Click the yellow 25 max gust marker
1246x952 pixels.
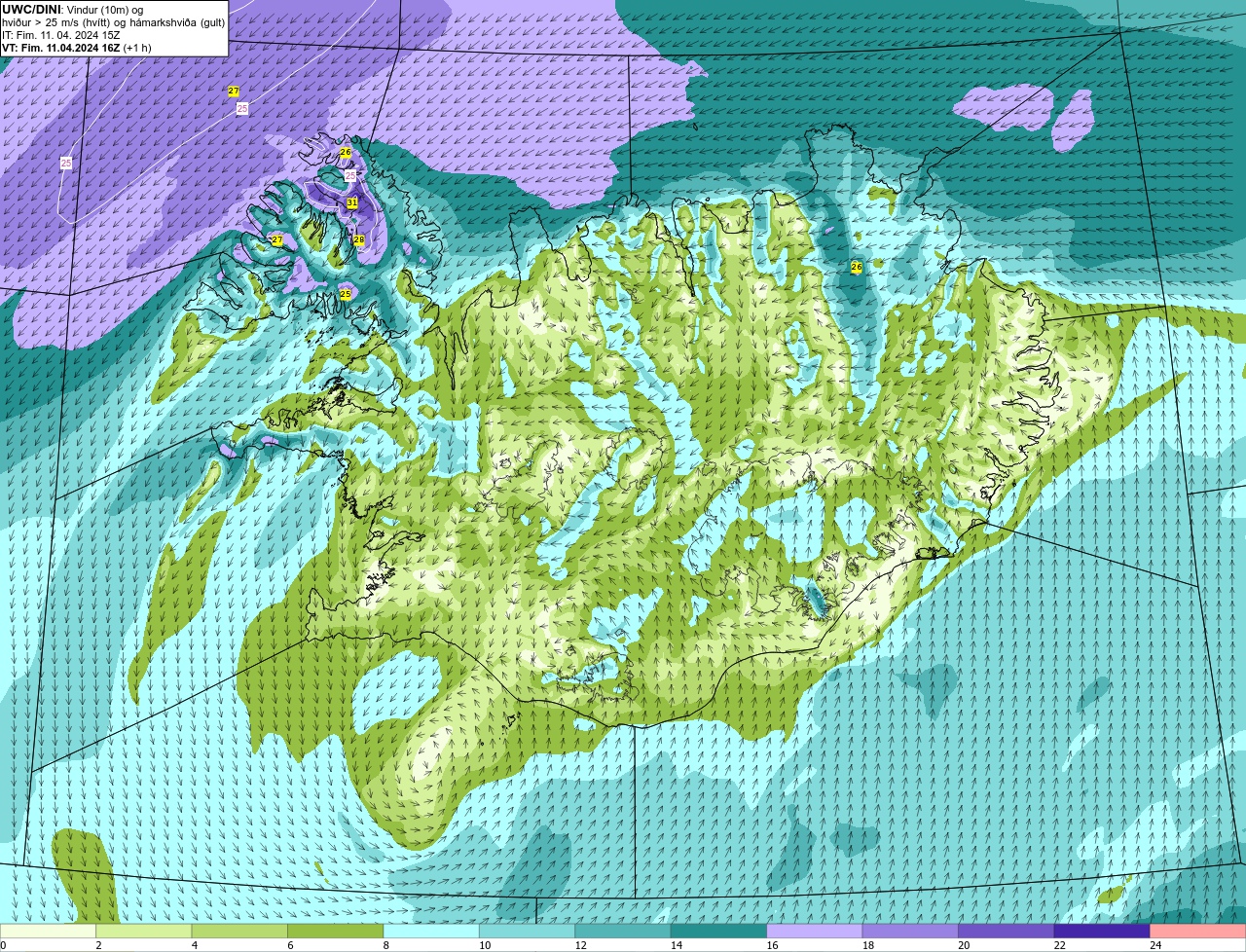tap(345, 294)
